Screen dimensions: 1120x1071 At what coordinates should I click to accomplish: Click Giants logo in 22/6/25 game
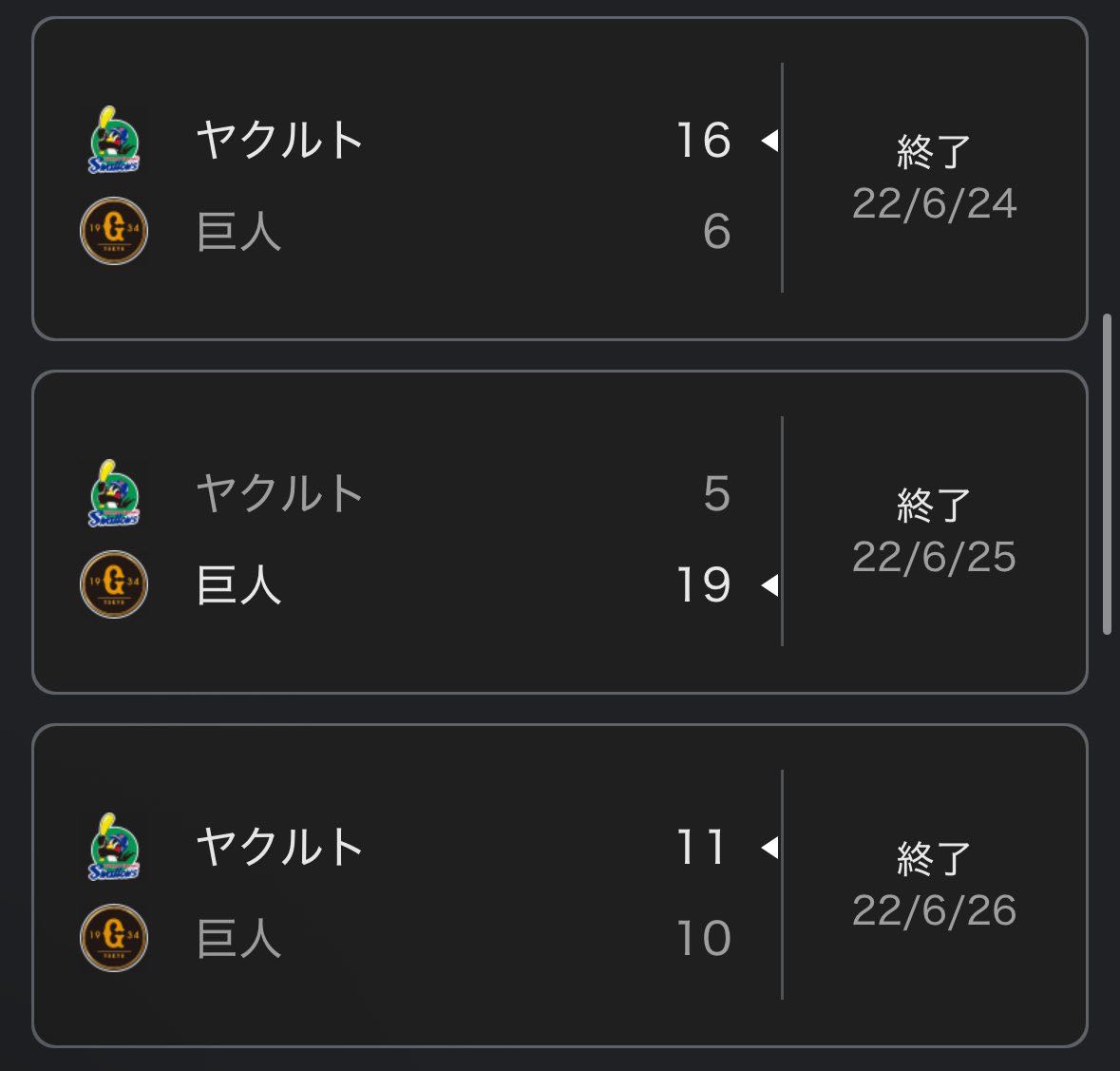(x=114, y=584)
